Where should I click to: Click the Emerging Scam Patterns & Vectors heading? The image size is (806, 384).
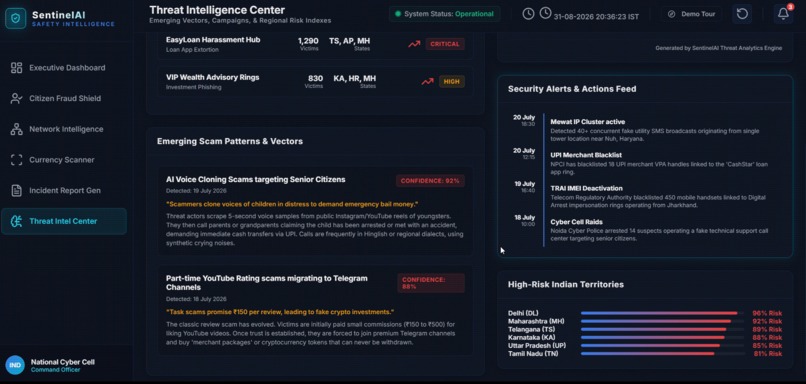tap(230, 141)
